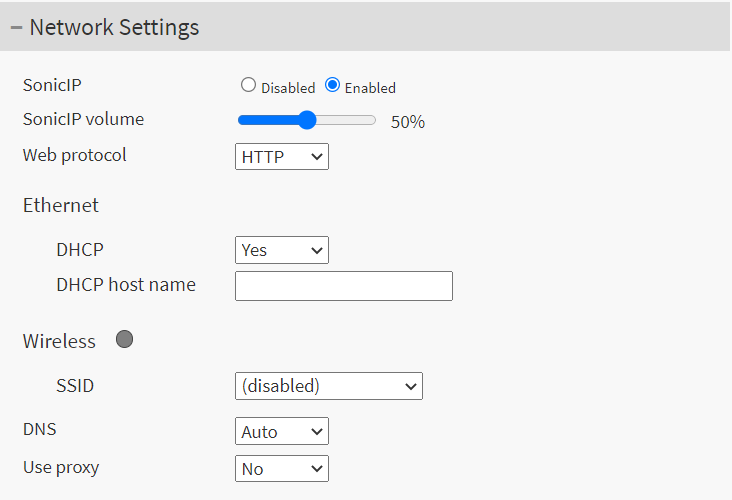
Task: Click the Wireless status indicator circle
Action: click(125, 340)
